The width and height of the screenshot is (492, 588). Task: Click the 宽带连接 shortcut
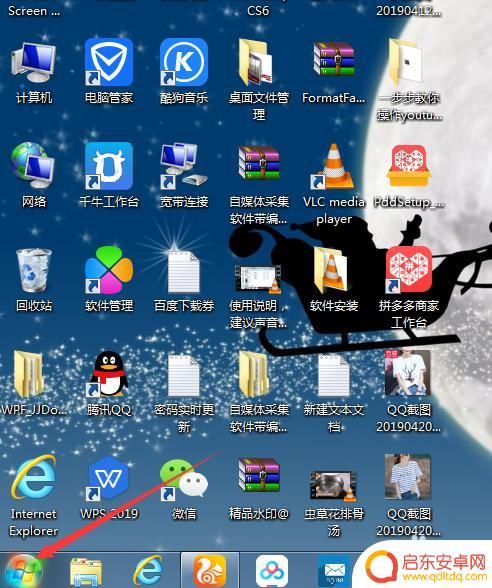coord(184,166)
